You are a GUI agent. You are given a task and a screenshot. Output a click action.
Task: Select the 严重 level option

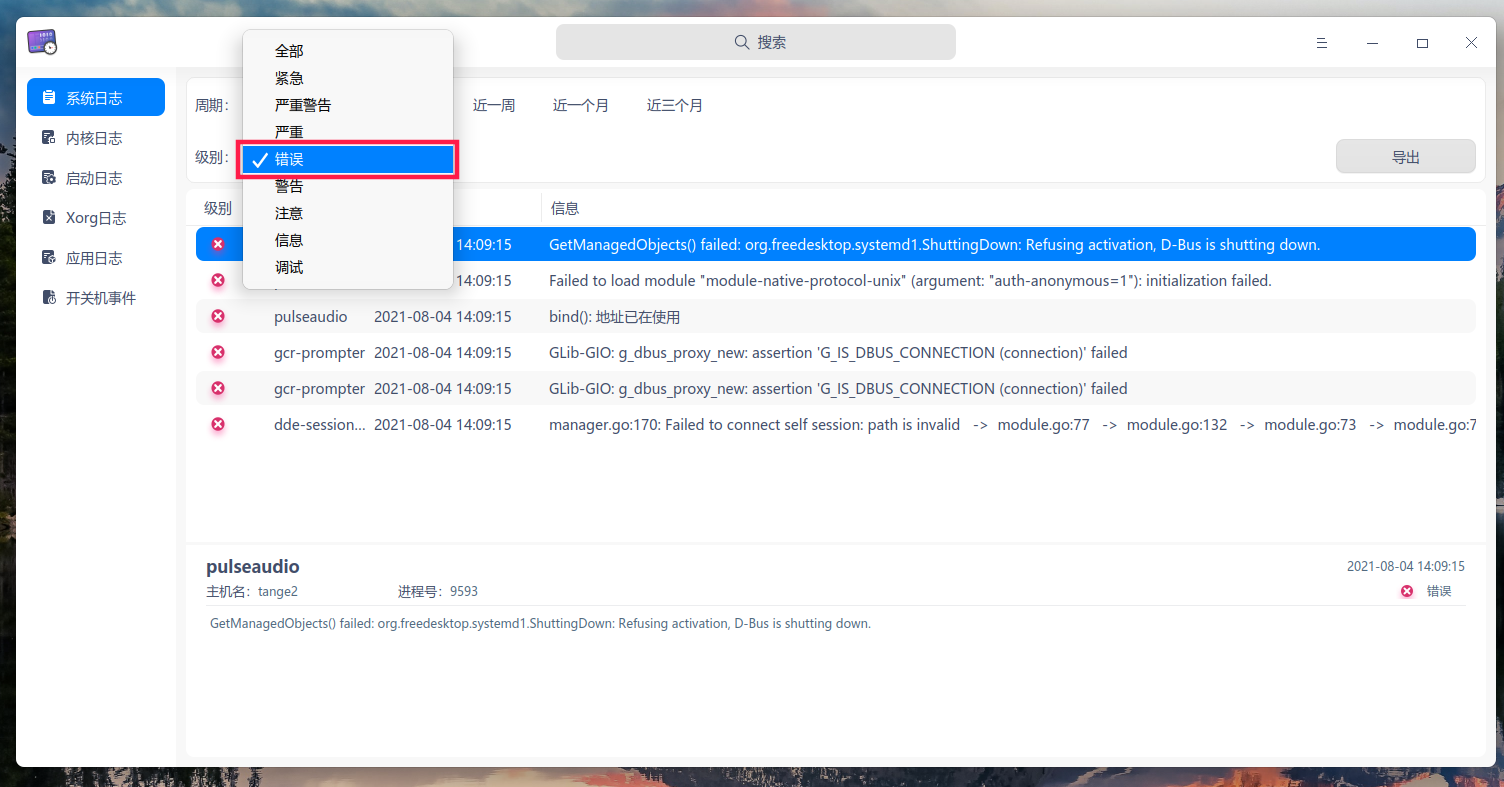[x=348, y=132]
